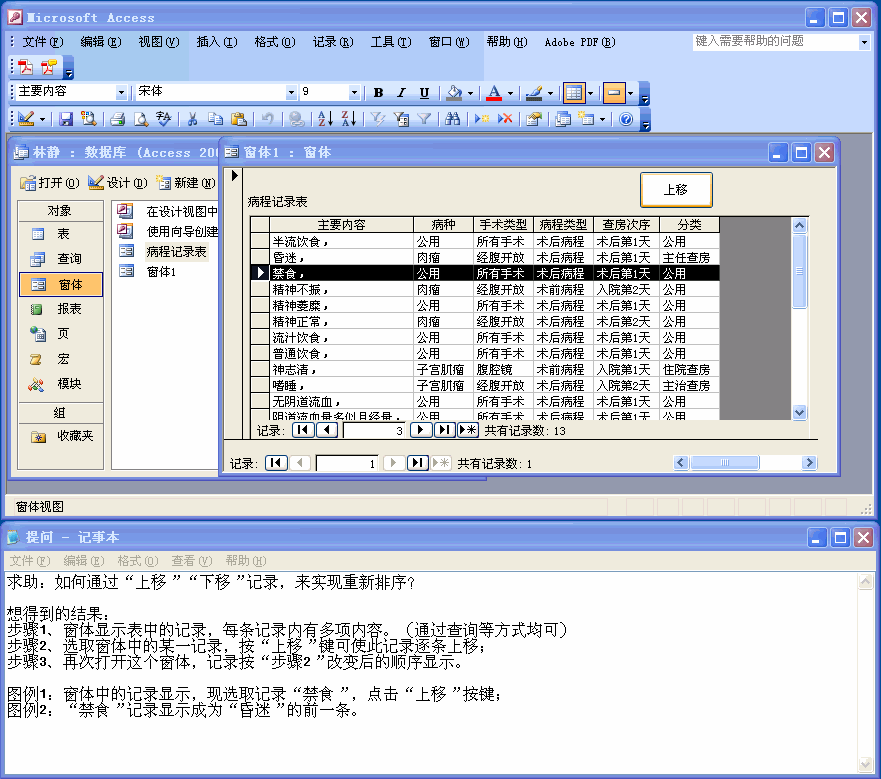
Task: Sort records ascending with the A-Z icon
Action: [x=325, y=119]
